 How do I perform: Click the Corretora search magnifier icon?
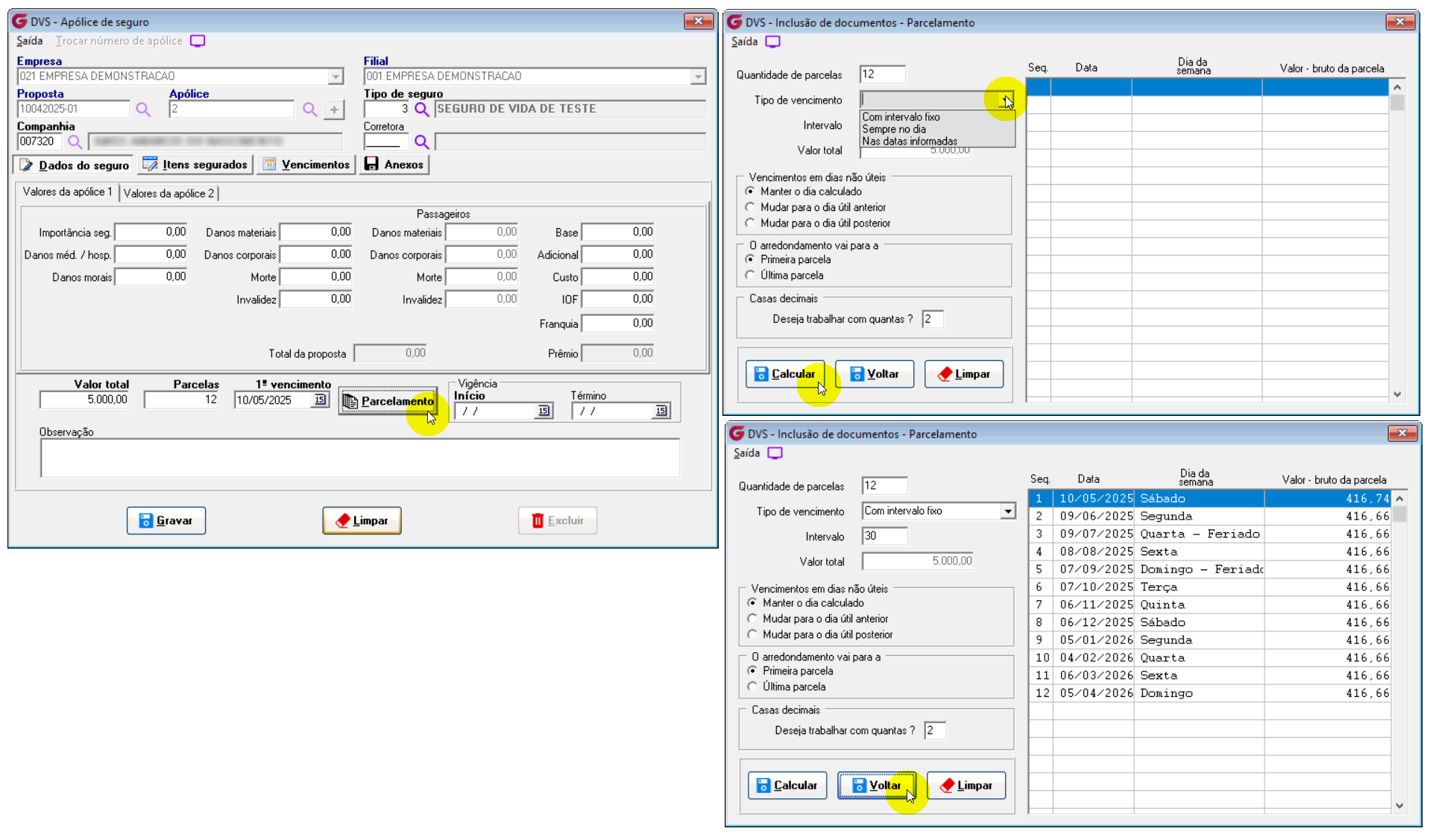click(x=422, y=142)
